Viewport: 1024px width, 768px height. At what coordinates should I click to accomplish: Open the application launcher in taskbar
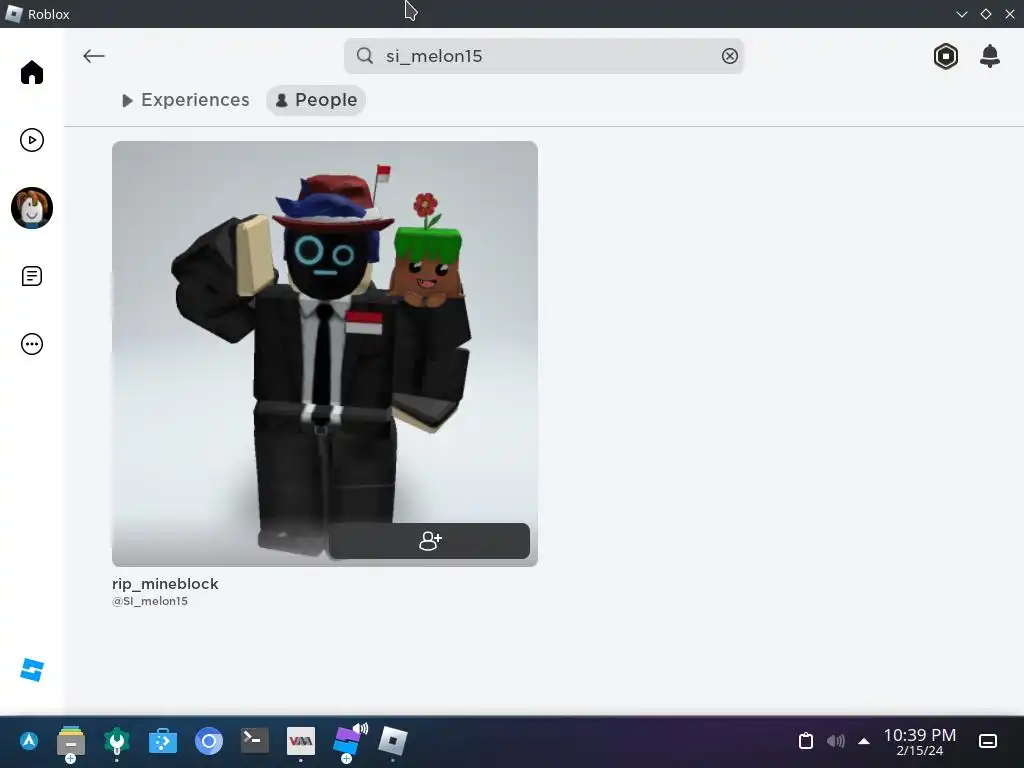click(29, 741)
